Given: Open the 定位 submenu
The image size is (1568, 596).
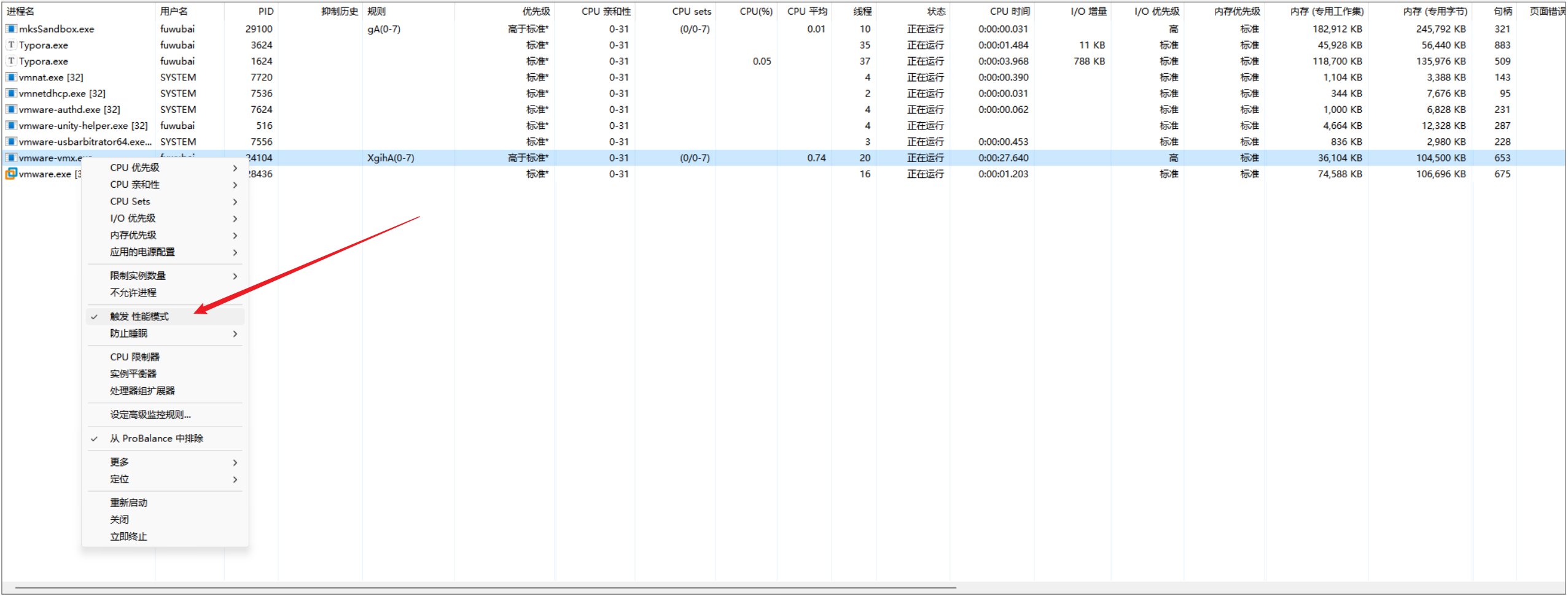Looking at the screenshot, I should tap(166, 479).
